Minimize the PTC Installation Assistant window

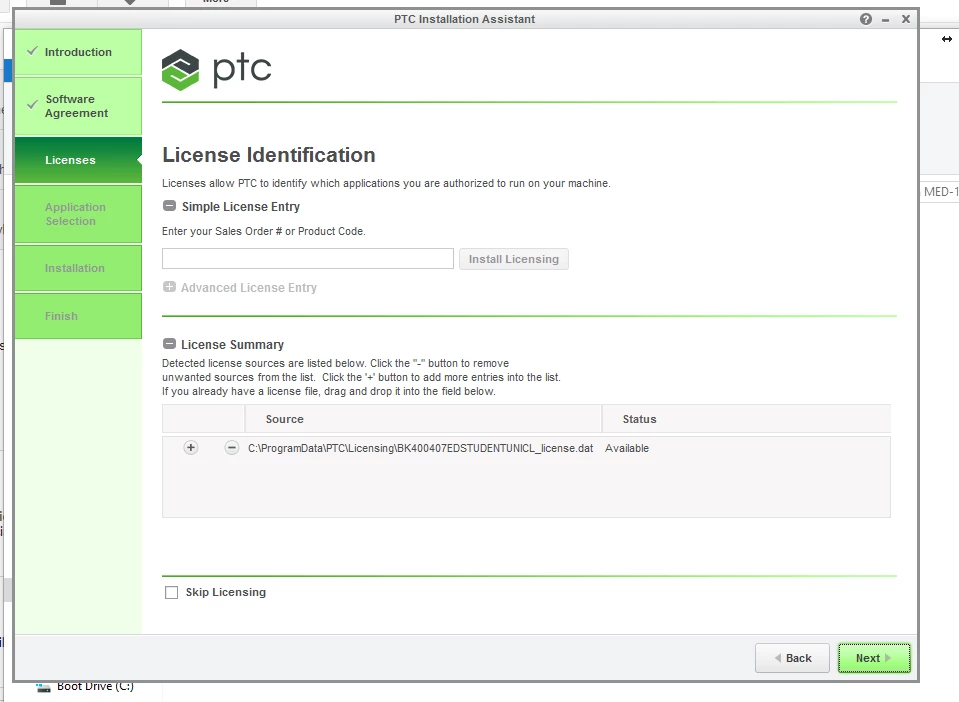pos(885,20)
